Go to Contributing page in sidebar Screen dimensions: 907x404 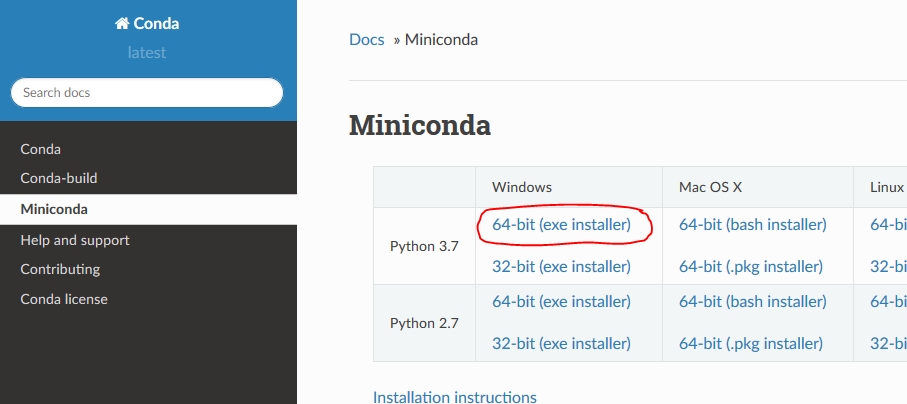[x=60, y=270]
